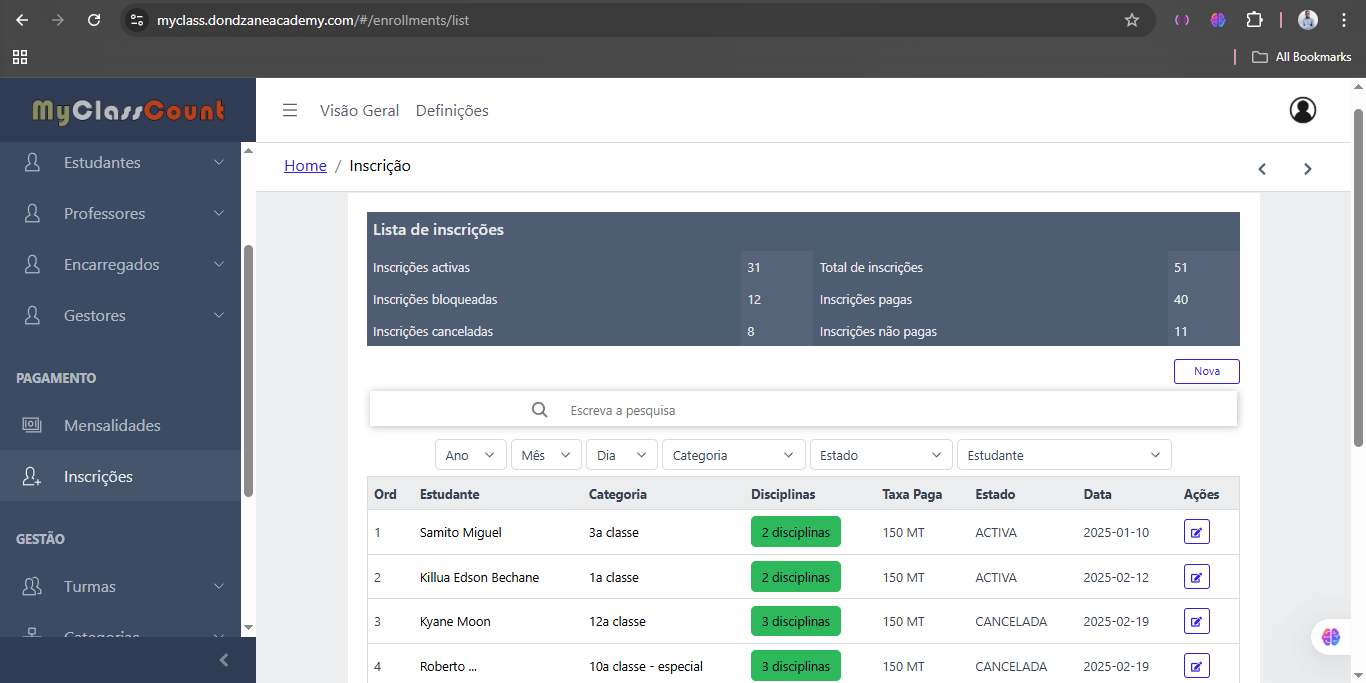Open the Estado filter dropdown

880,455
